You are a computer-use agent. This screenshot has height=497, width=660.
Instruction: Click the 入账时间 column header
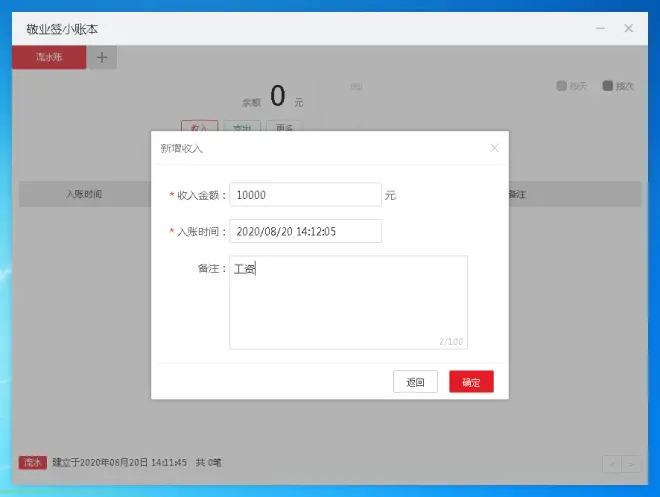[x=84, y=194]
